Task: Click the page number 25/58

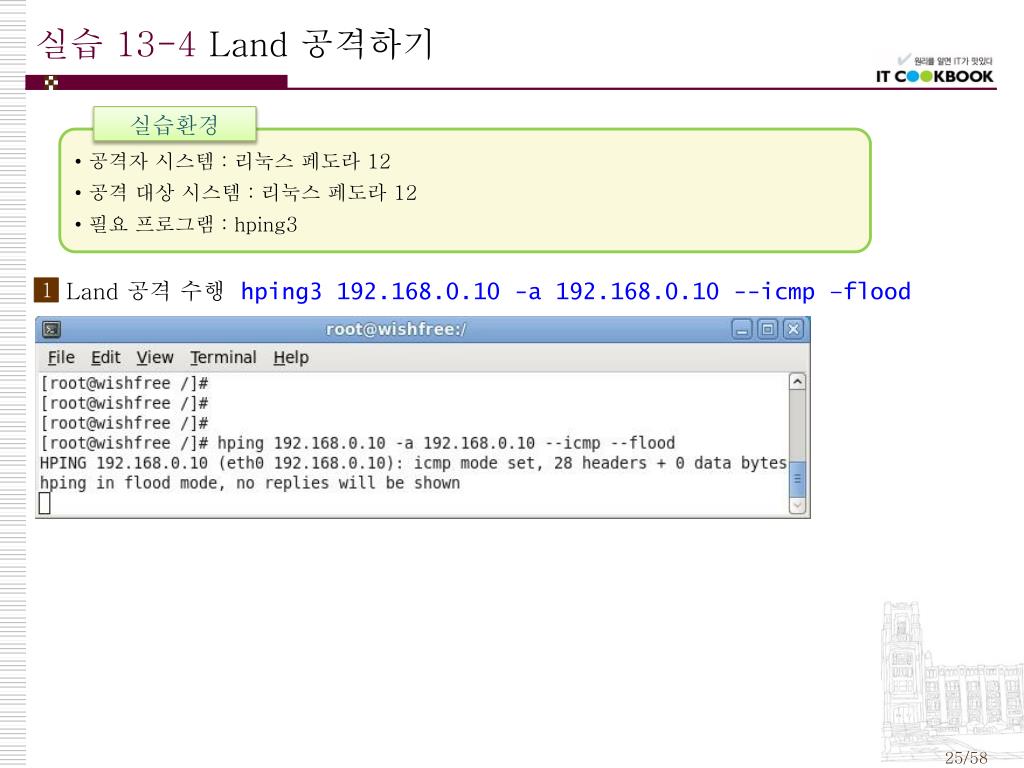Action: pos(966,758)
